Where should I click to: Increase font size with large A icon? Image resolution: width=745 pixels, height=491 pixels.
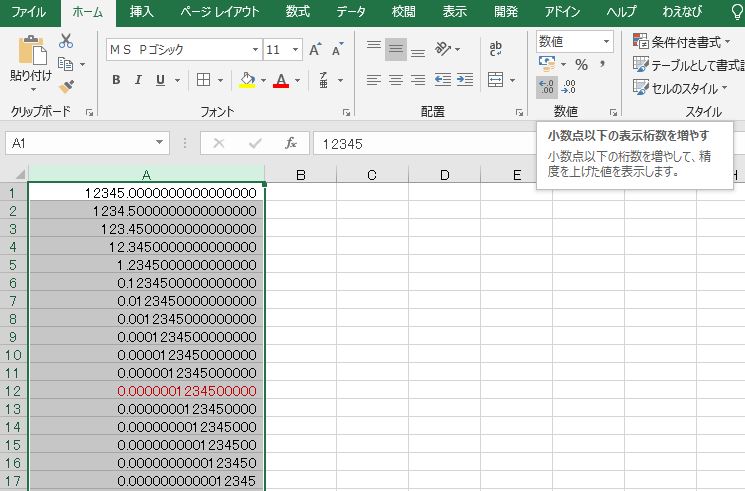(315, 49)
